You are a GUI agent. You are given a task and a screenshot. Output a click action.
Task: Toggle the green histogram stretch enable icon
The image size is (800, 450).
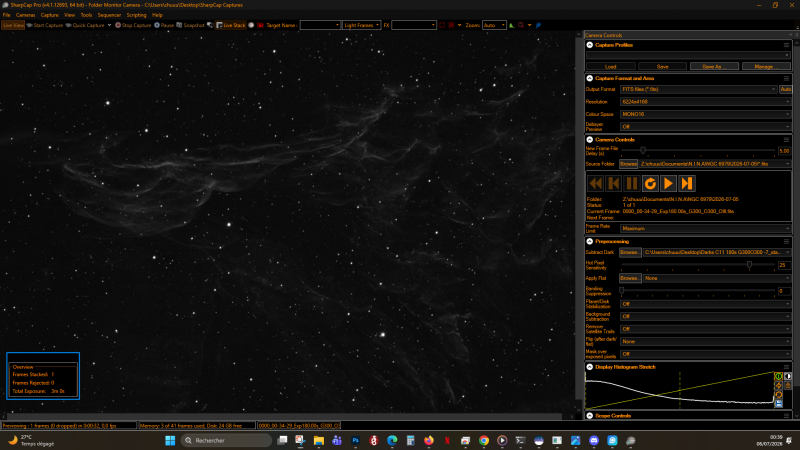(x=779, y=377)
